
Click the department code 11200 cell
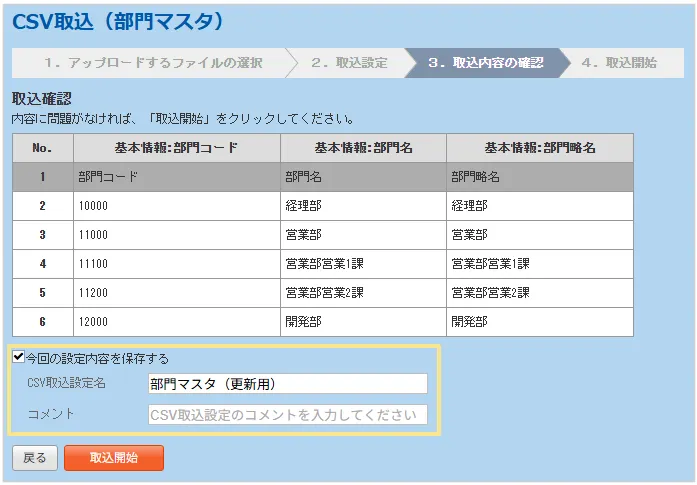tap(176, 293)
